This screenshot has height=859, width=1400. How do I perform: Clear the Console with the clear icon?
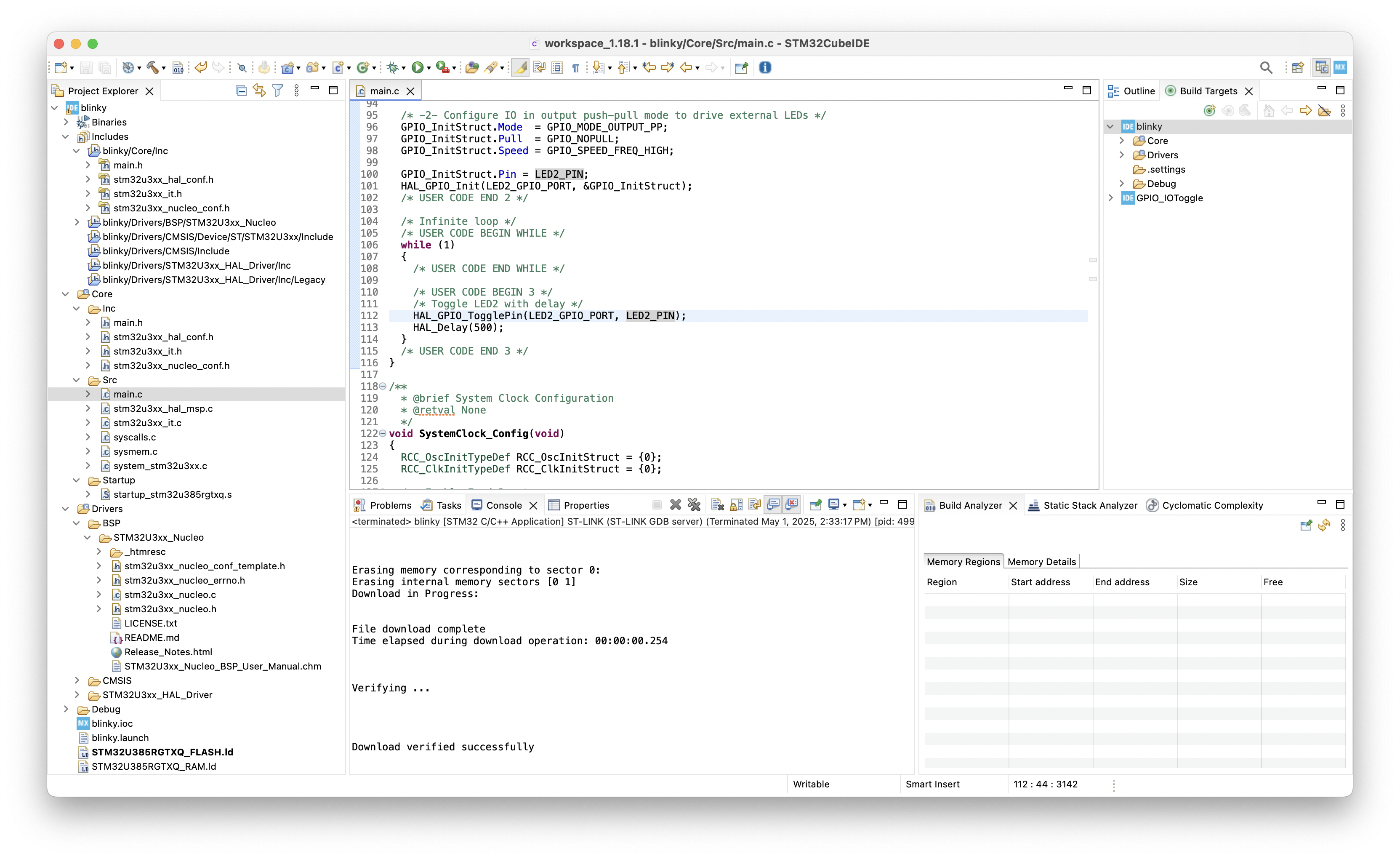(717, 504)
